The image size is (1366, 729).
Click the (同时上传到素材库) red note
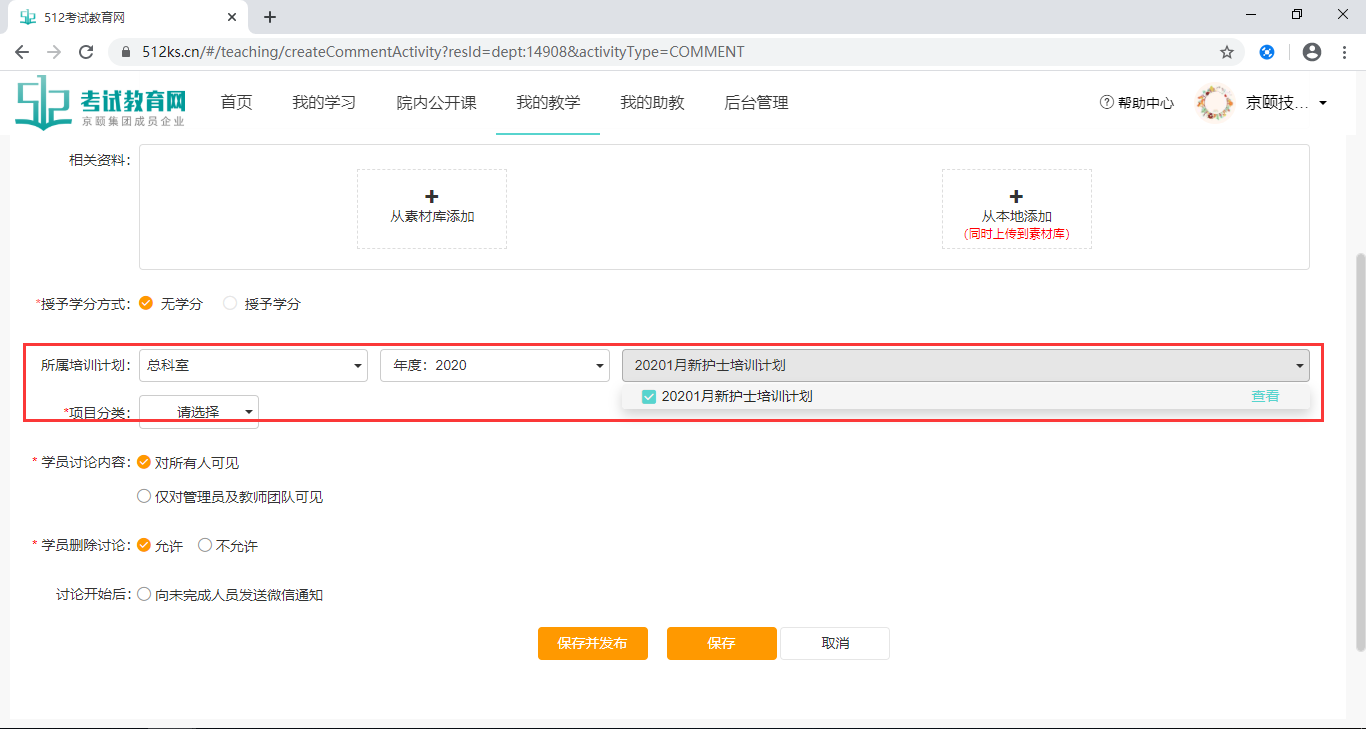(1017, 234)
